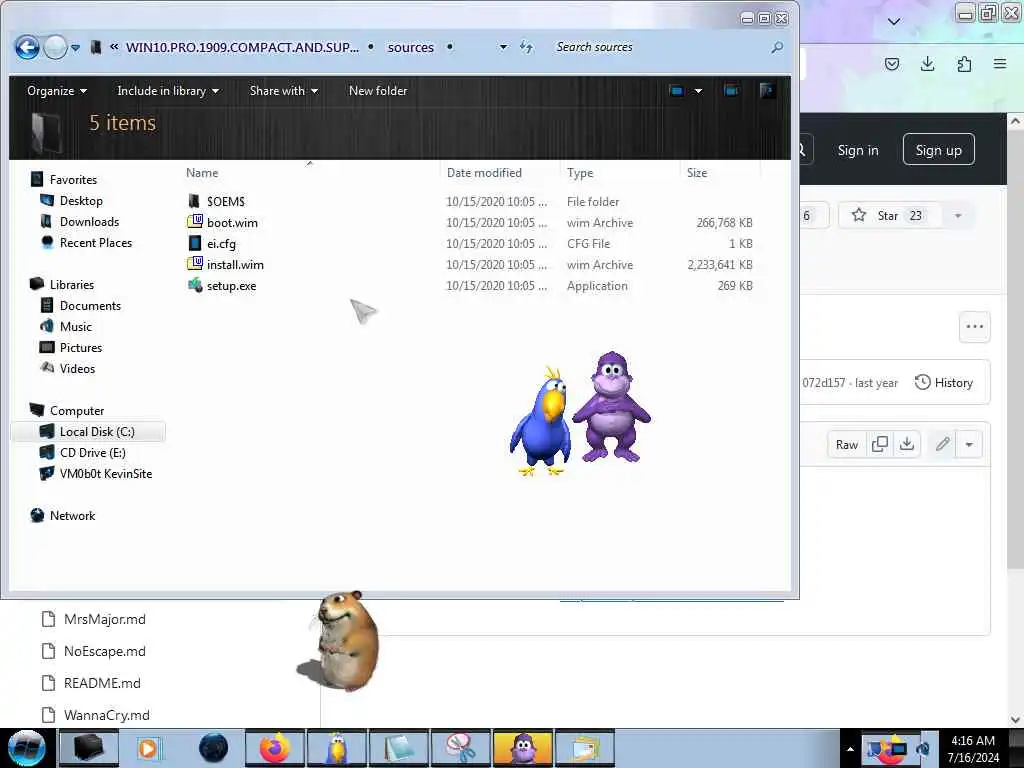
Task: Open the Organize menu
Action: (x=57, y=91)
